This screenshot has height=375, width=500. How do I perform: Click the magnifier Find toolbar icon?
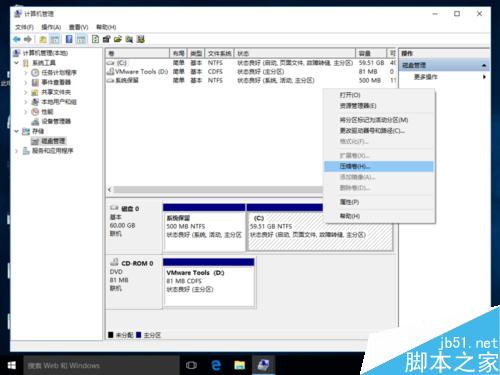[x=129, y=39]
